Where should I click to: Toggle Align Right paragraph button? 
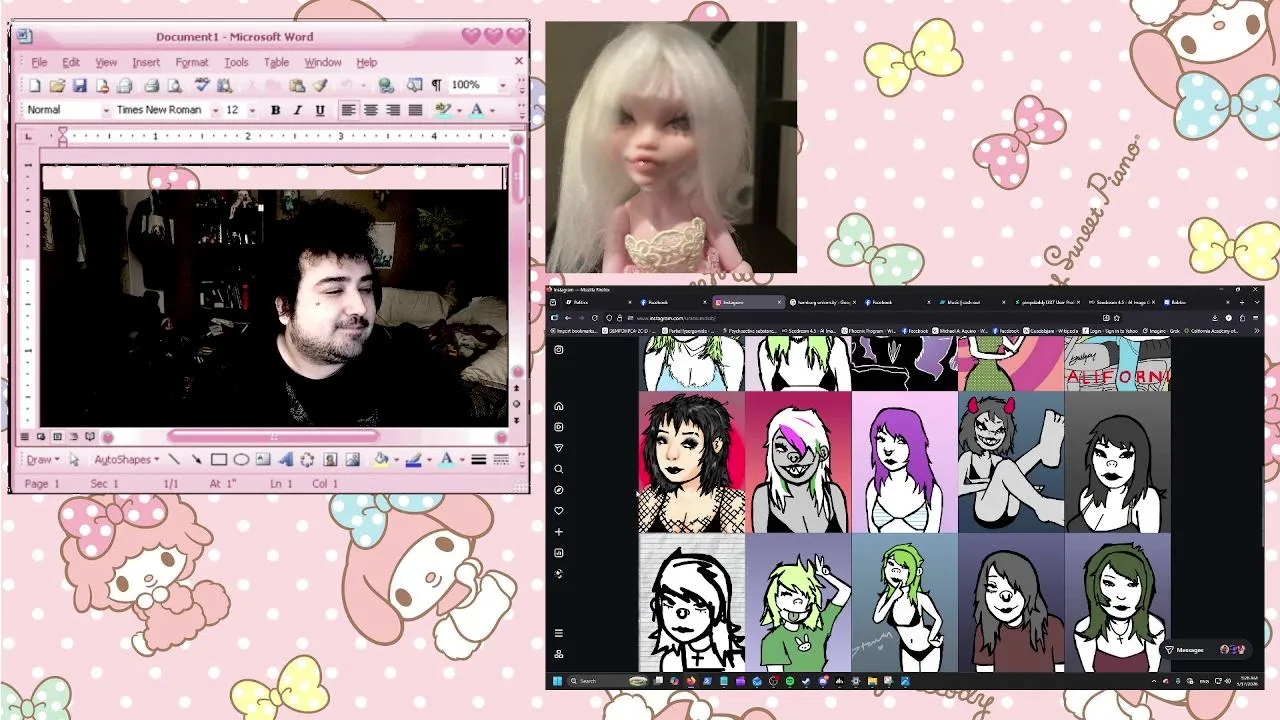[x=393, y=110]
